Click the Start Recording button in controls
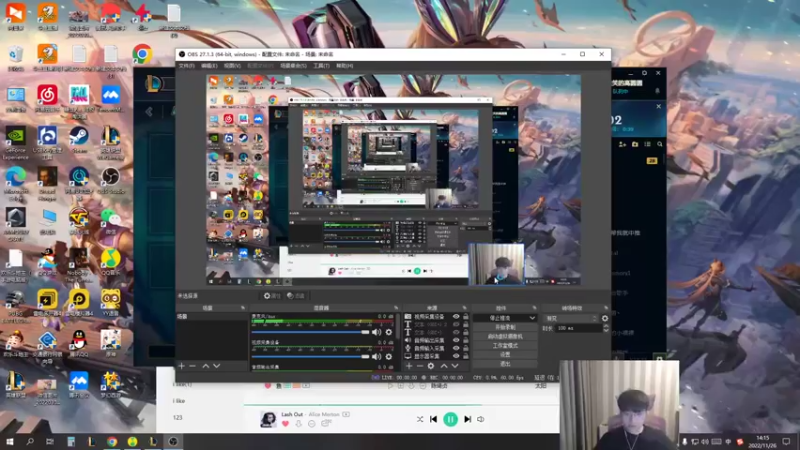Viewport: 800px width, 450px height. pyautogui.click(x=505, y=327)
